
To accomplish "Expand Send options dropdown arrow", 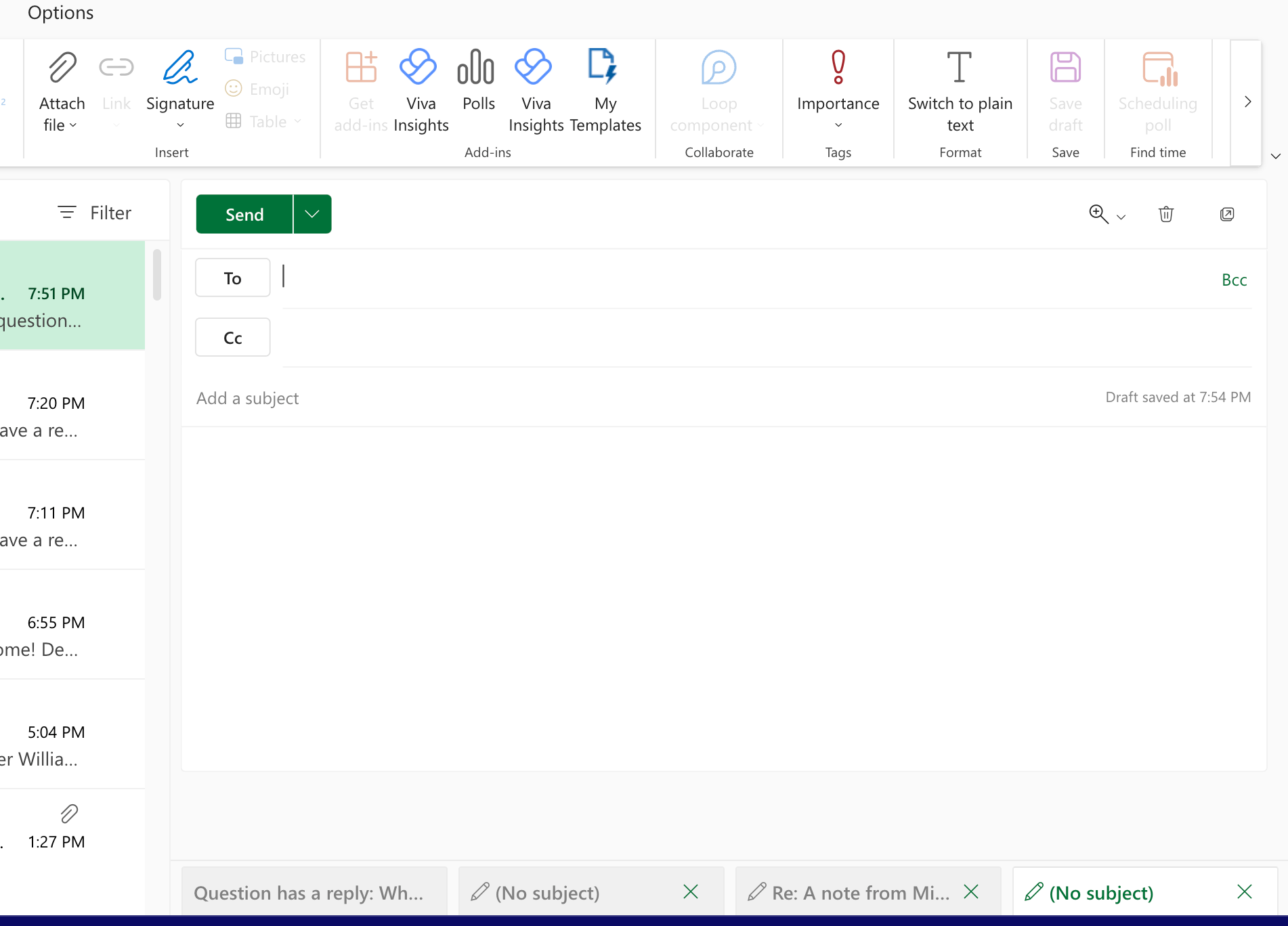I will click(x=312, y=215).
